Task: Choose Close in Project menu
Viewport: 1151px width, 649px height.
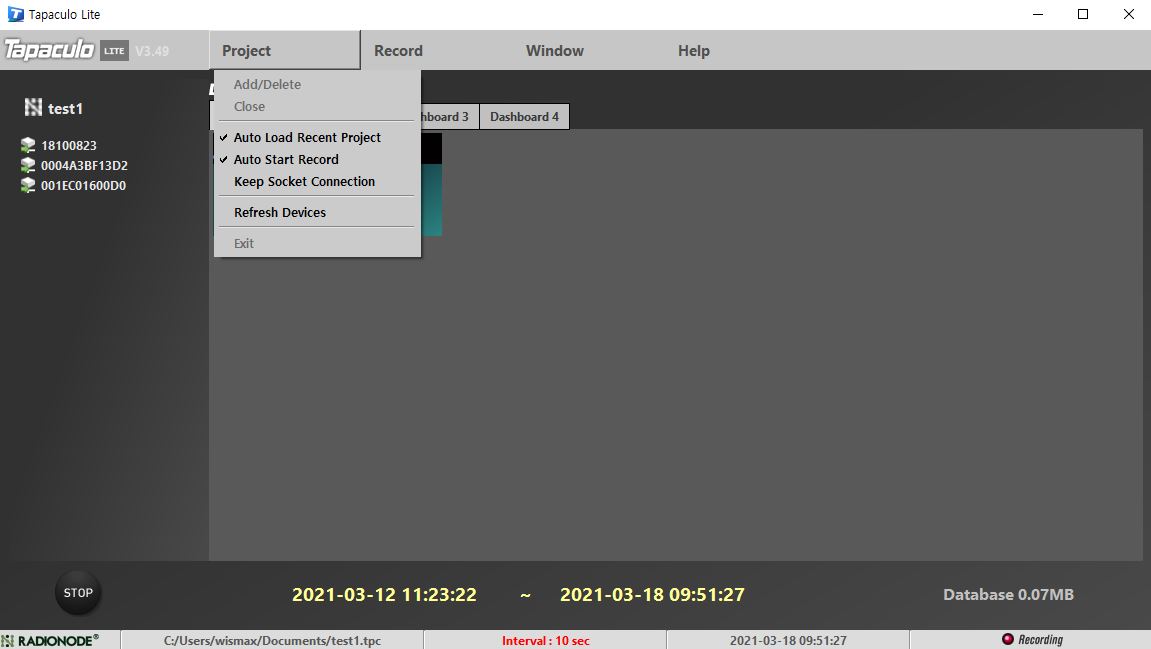Action: 317,106
